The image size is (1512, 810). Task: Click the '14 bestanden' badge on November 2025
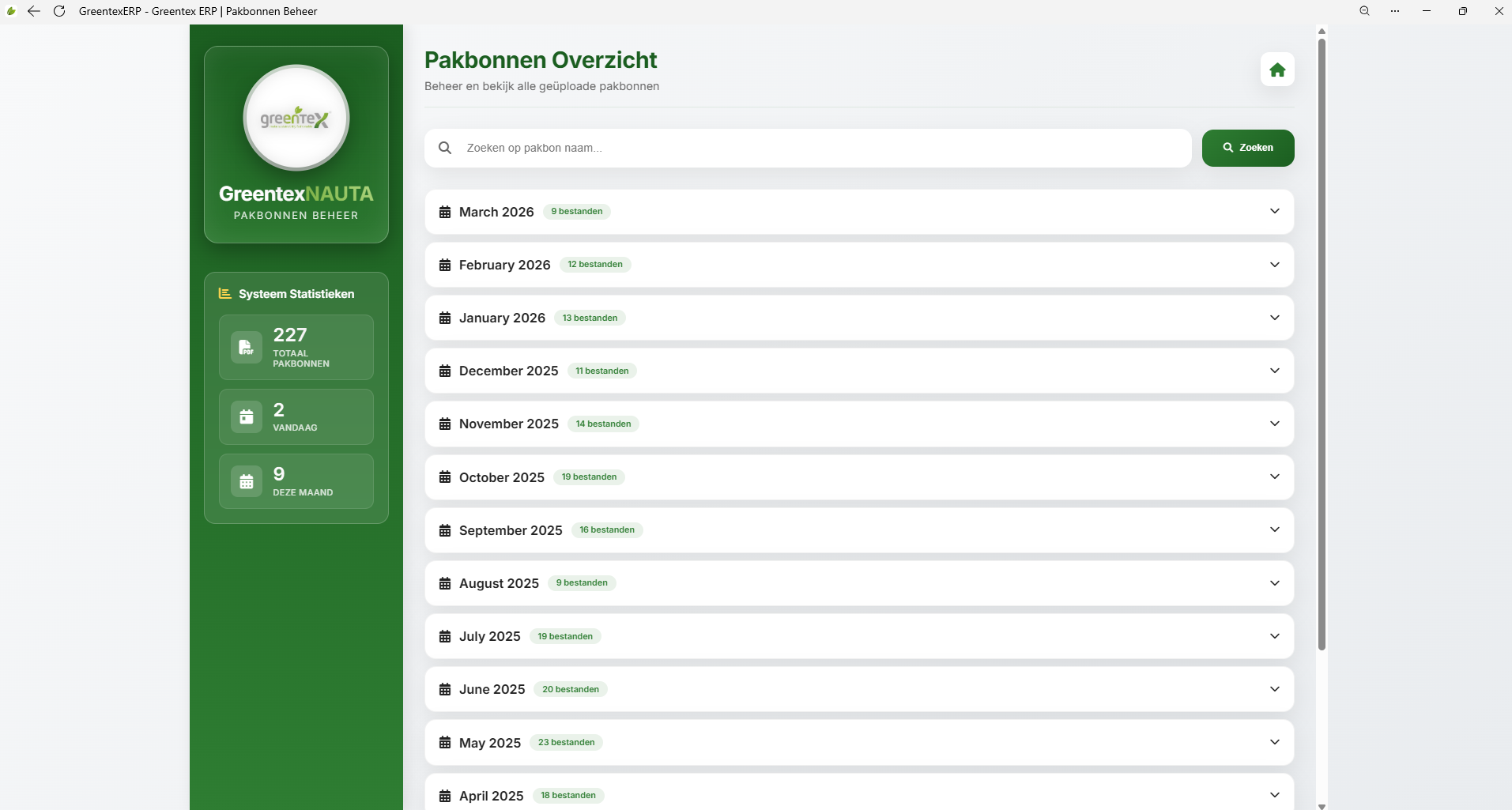(x=603, y=424)
